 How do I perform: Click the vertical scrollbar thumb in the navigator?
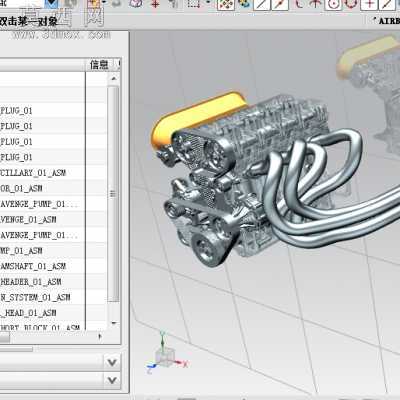coord(113,193)
